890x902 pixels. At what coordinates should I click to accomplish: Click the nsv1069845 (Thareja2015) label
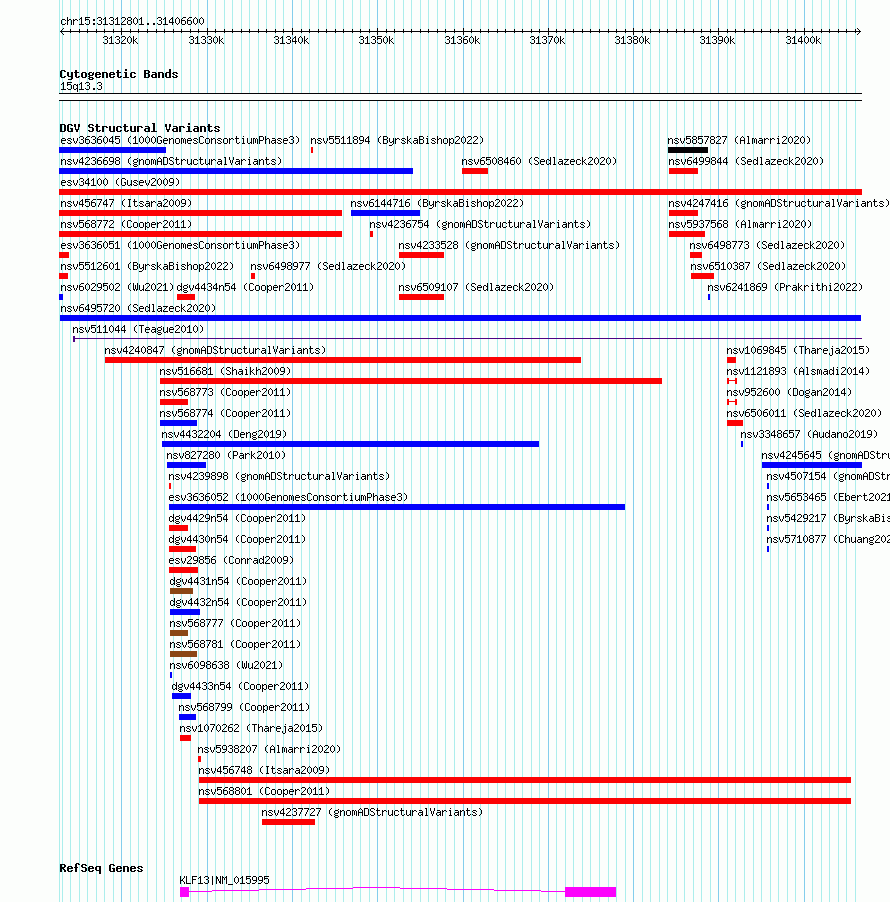tap(798, 350)
